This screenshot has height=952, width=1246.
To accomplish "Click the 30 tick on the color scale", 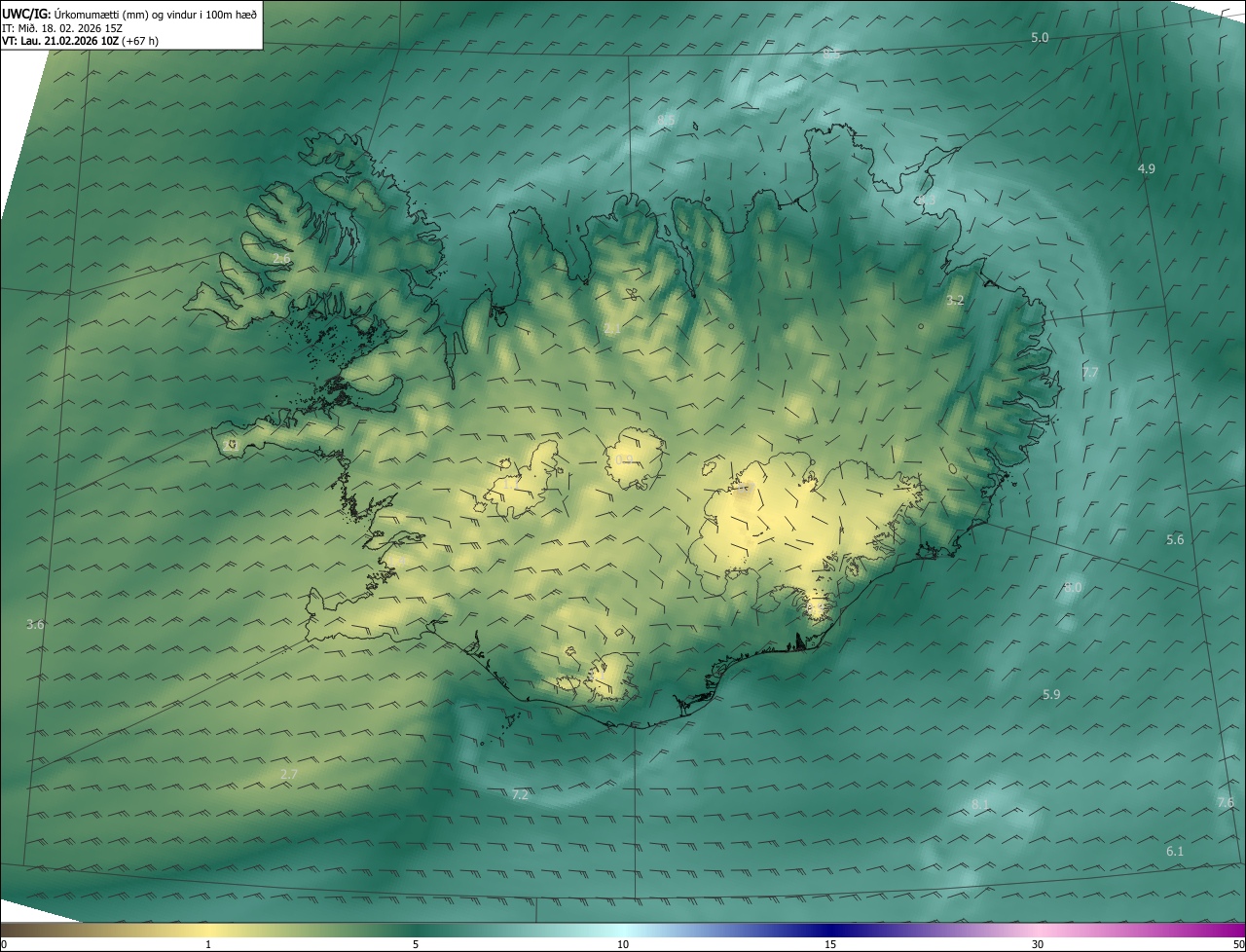I will click(x=1038, y=944).
